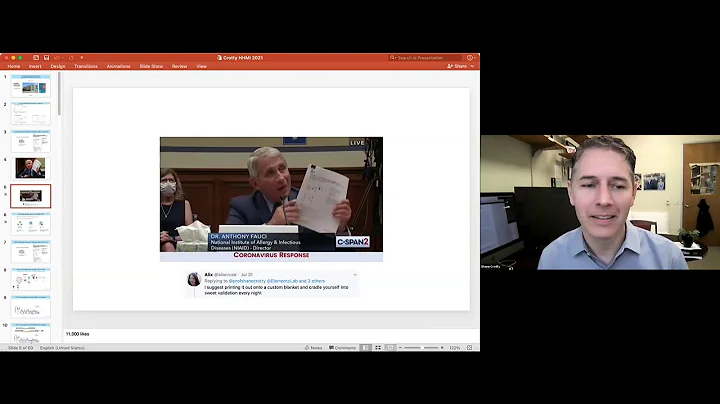Viewport: 720px width, 404px height.
Task: Select slide 1 thumbnail
Action: tap(31, 86)
